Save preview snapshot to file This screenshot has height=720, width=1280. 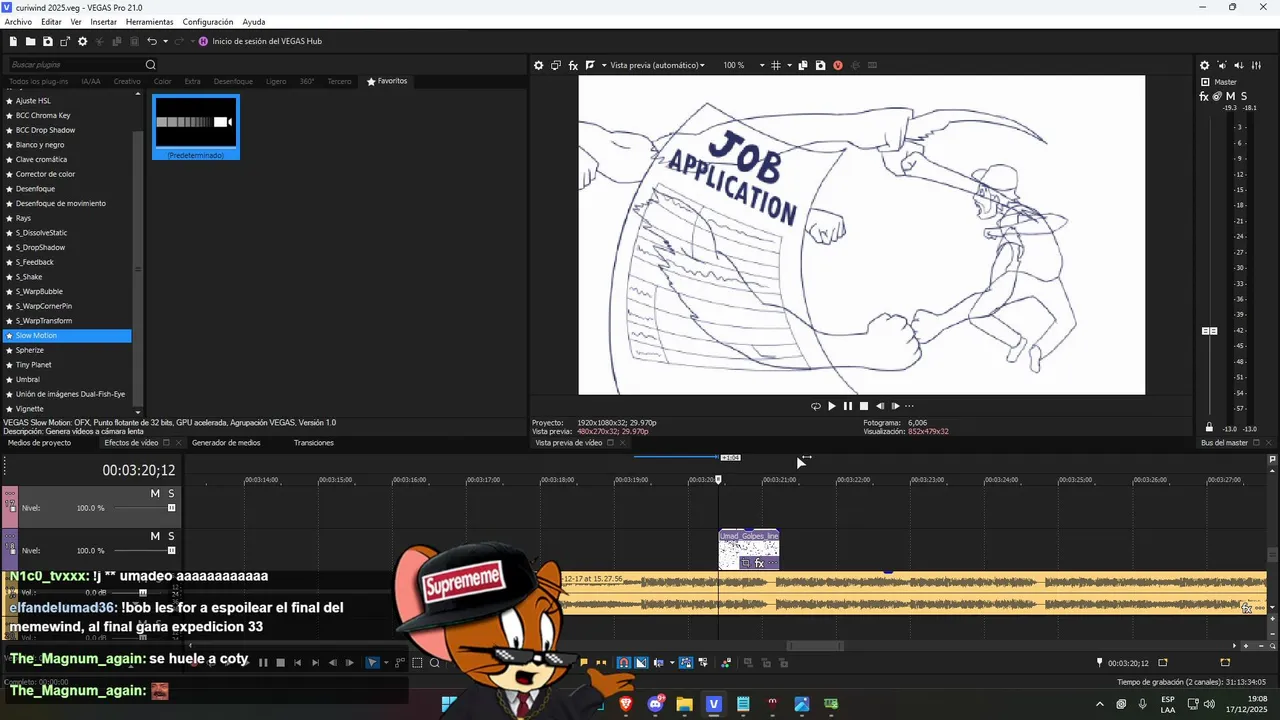coord(820,65)
